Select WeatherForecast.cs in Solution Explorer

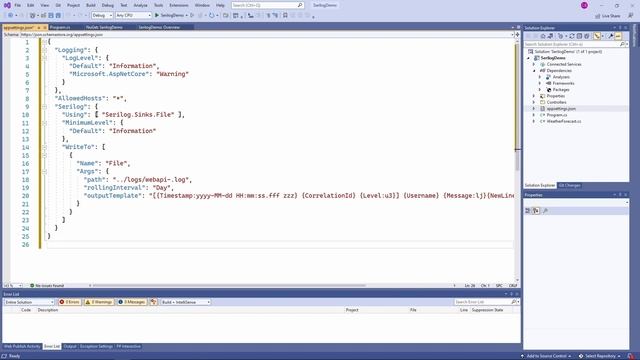pyautogui.click(x=564, y=121)
